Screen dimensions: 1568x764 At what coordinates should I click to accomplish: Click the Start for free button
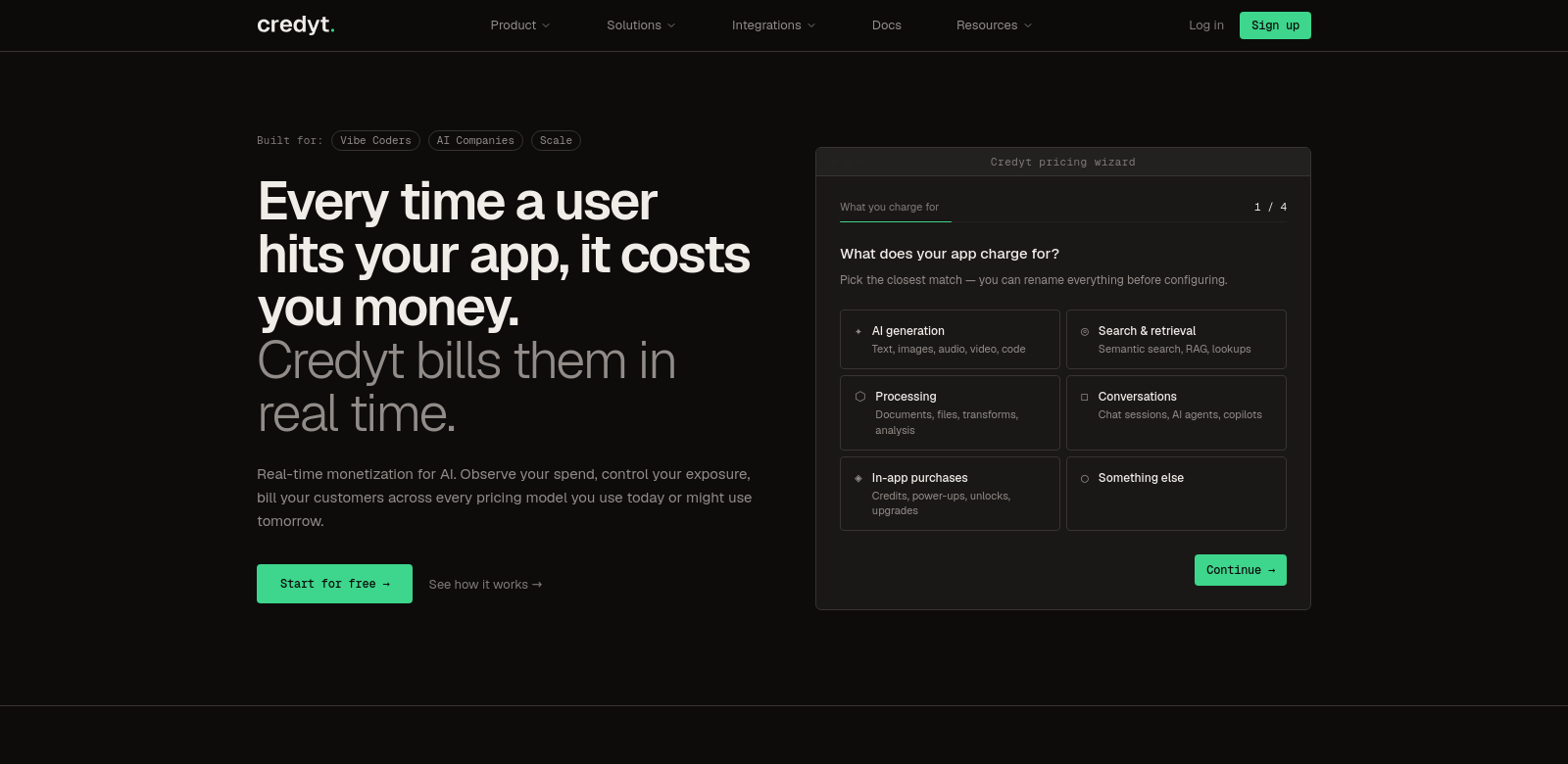pos(334,584)
